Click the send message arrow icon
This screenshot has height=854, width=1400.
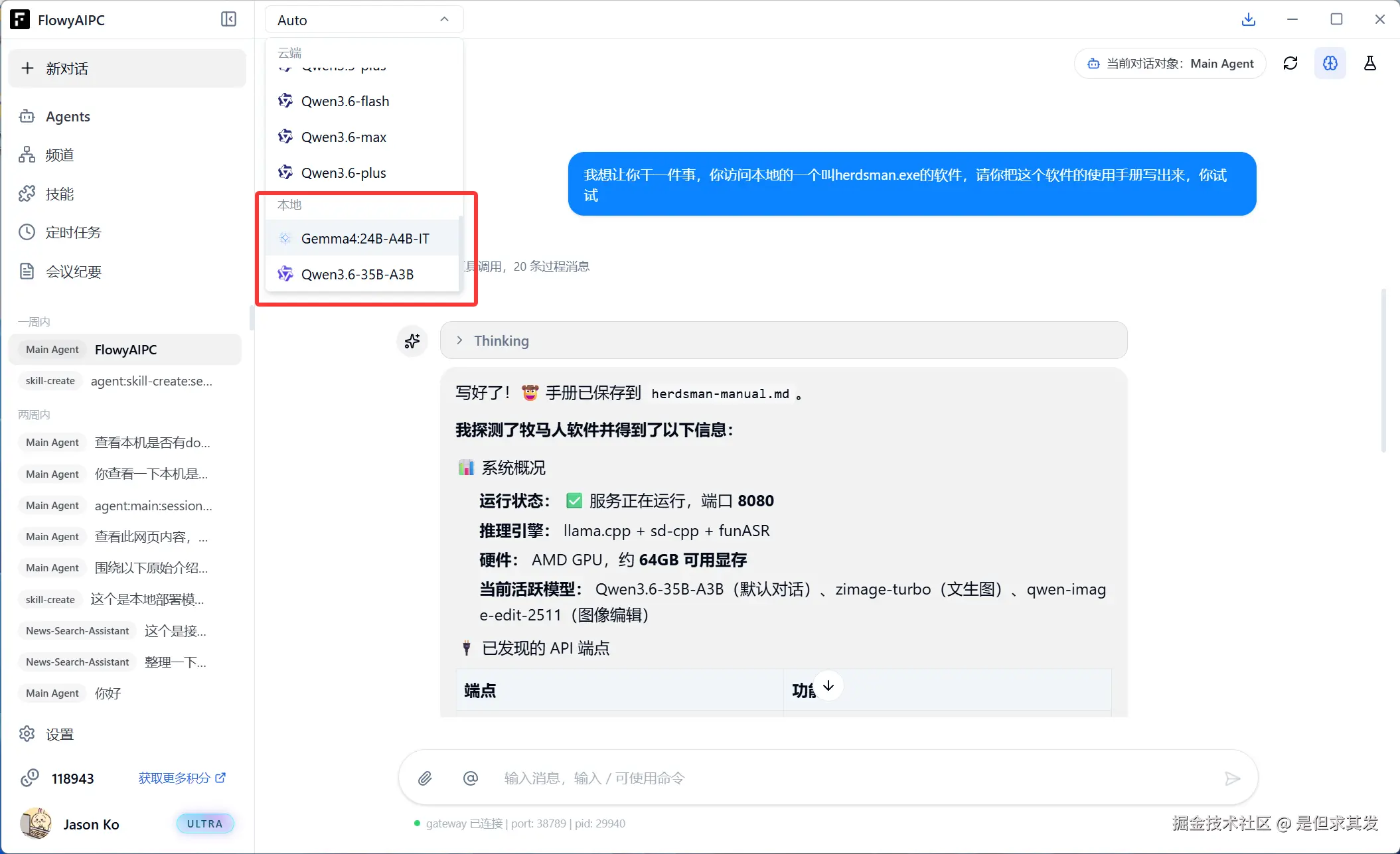coord(1232,778)
